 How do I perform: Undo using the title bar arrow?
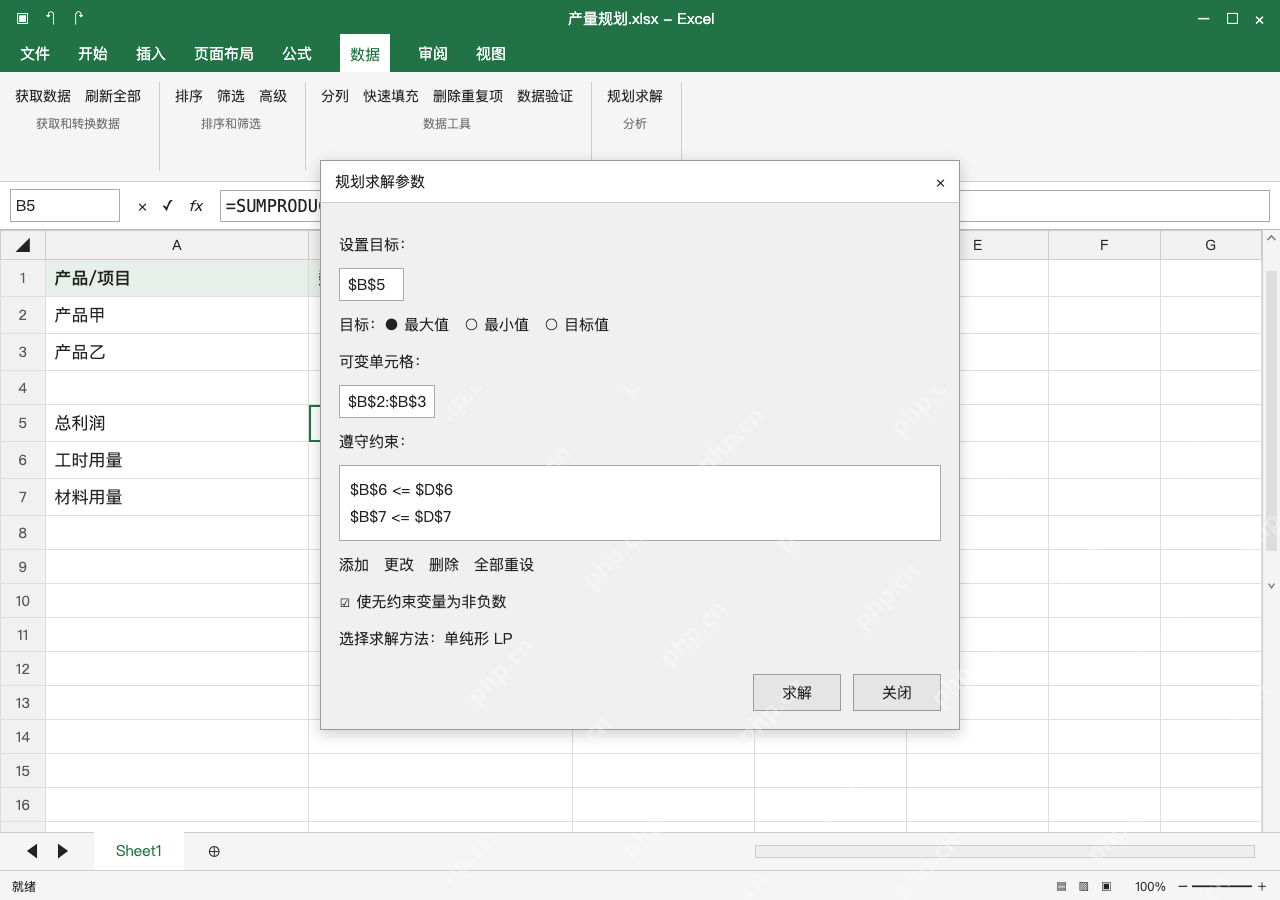tap(50, 18)
